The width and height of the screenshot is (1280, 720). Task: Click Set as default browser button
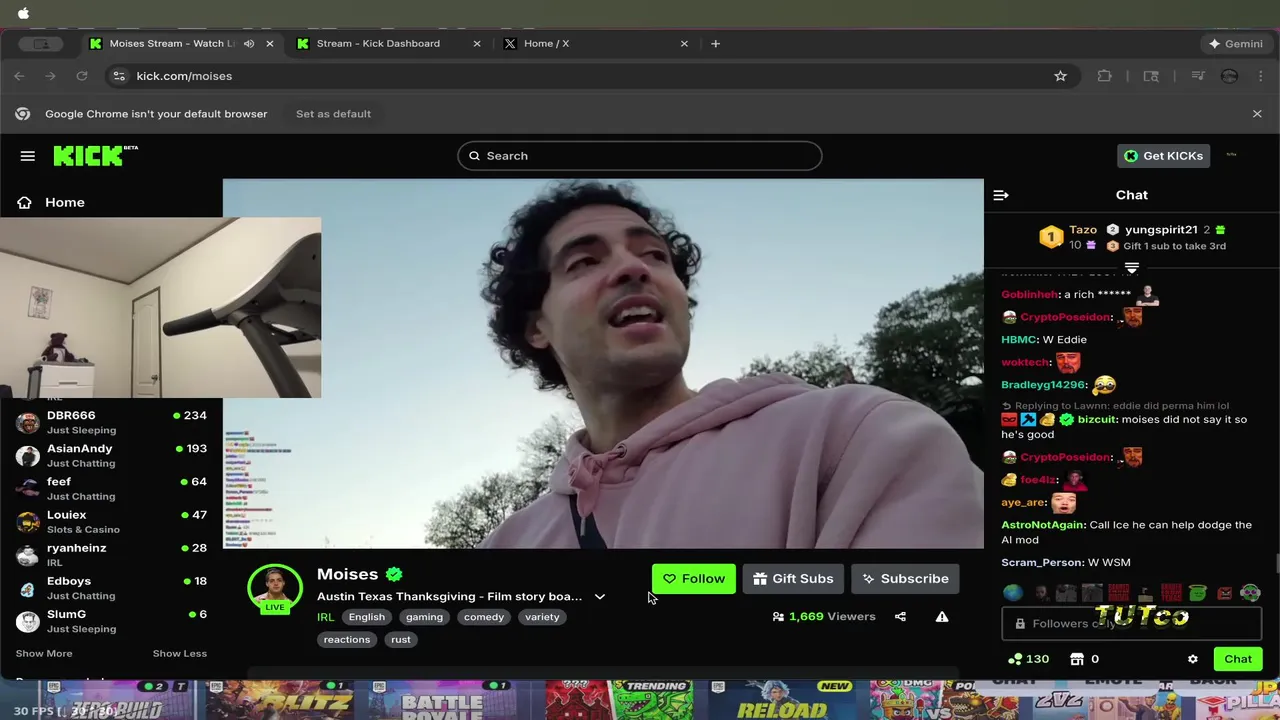(x=333, y=114)
